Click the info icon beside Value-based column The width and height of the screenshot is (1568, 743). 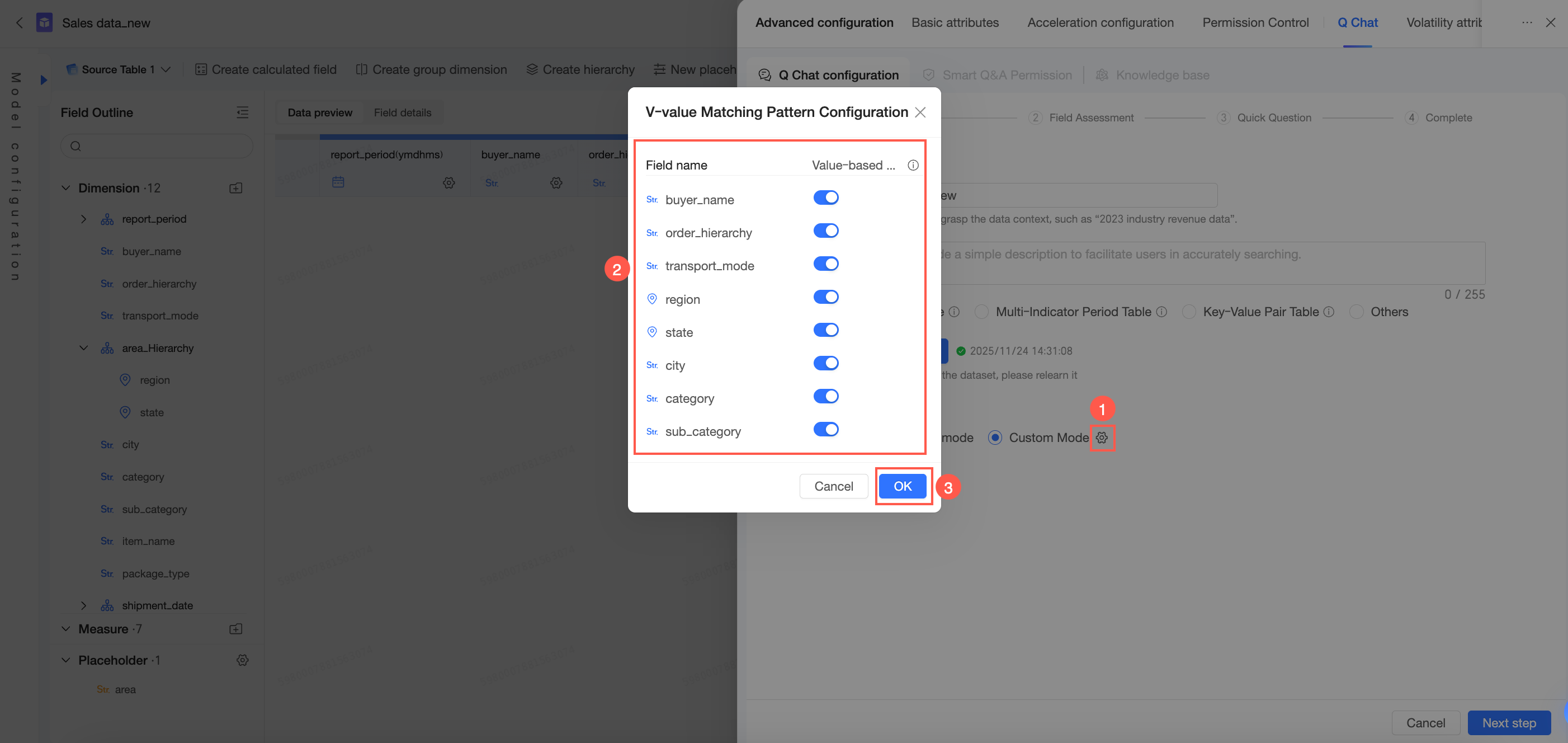913,165
